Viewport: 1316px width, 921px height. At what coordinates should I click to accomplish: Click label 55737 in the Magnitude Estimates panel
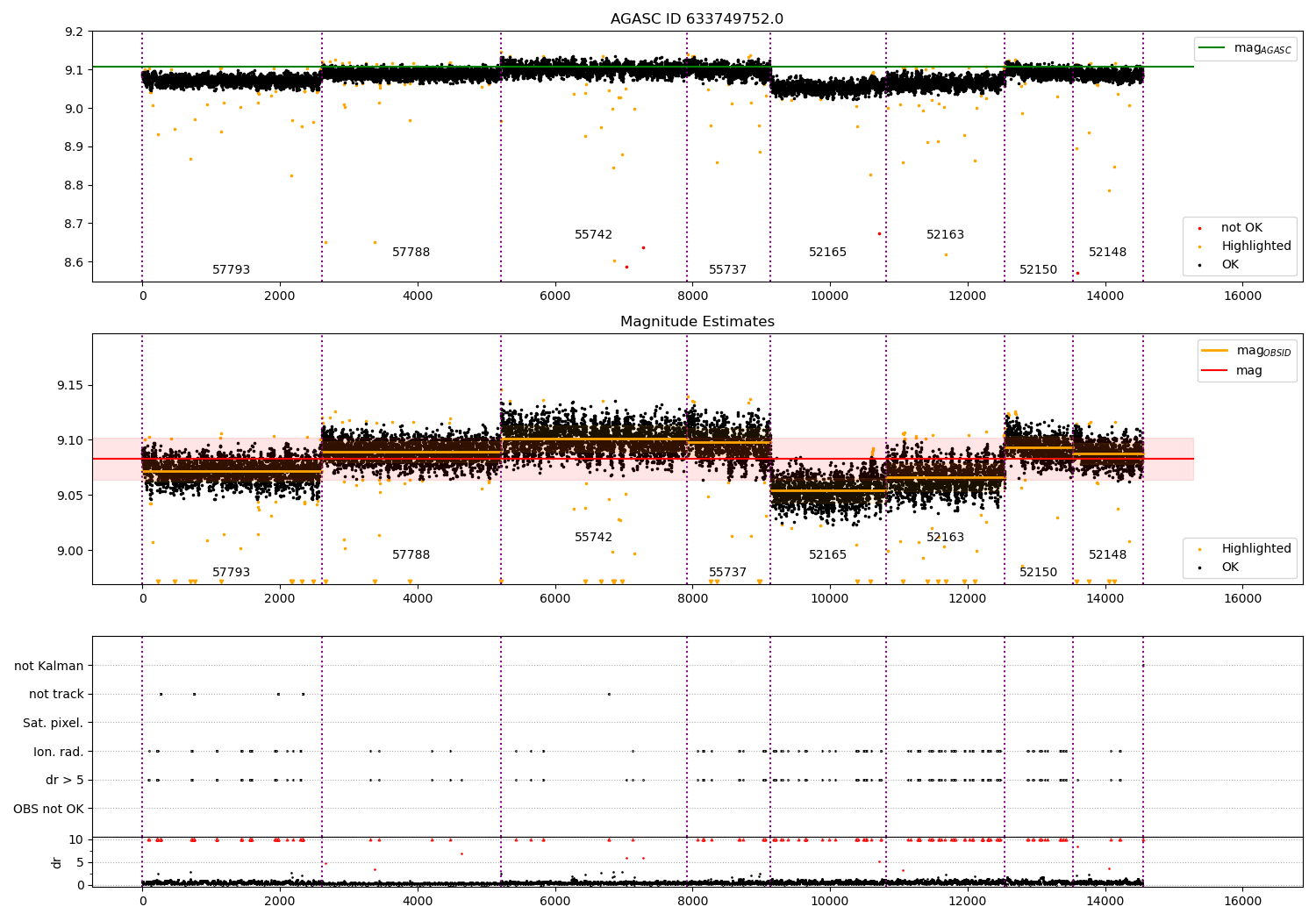point(727,573)
